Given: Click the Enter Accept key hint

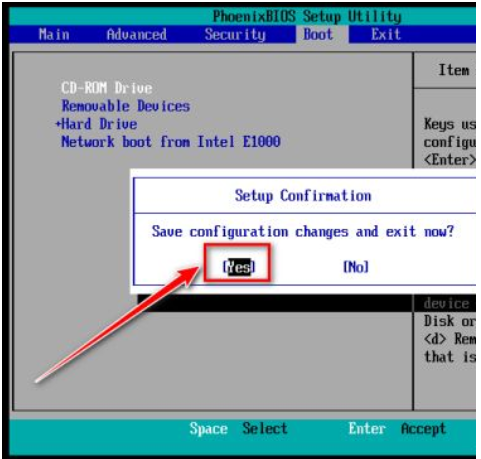Looking at the screenshot, I should pyautogui.click(x=397, y=428).
